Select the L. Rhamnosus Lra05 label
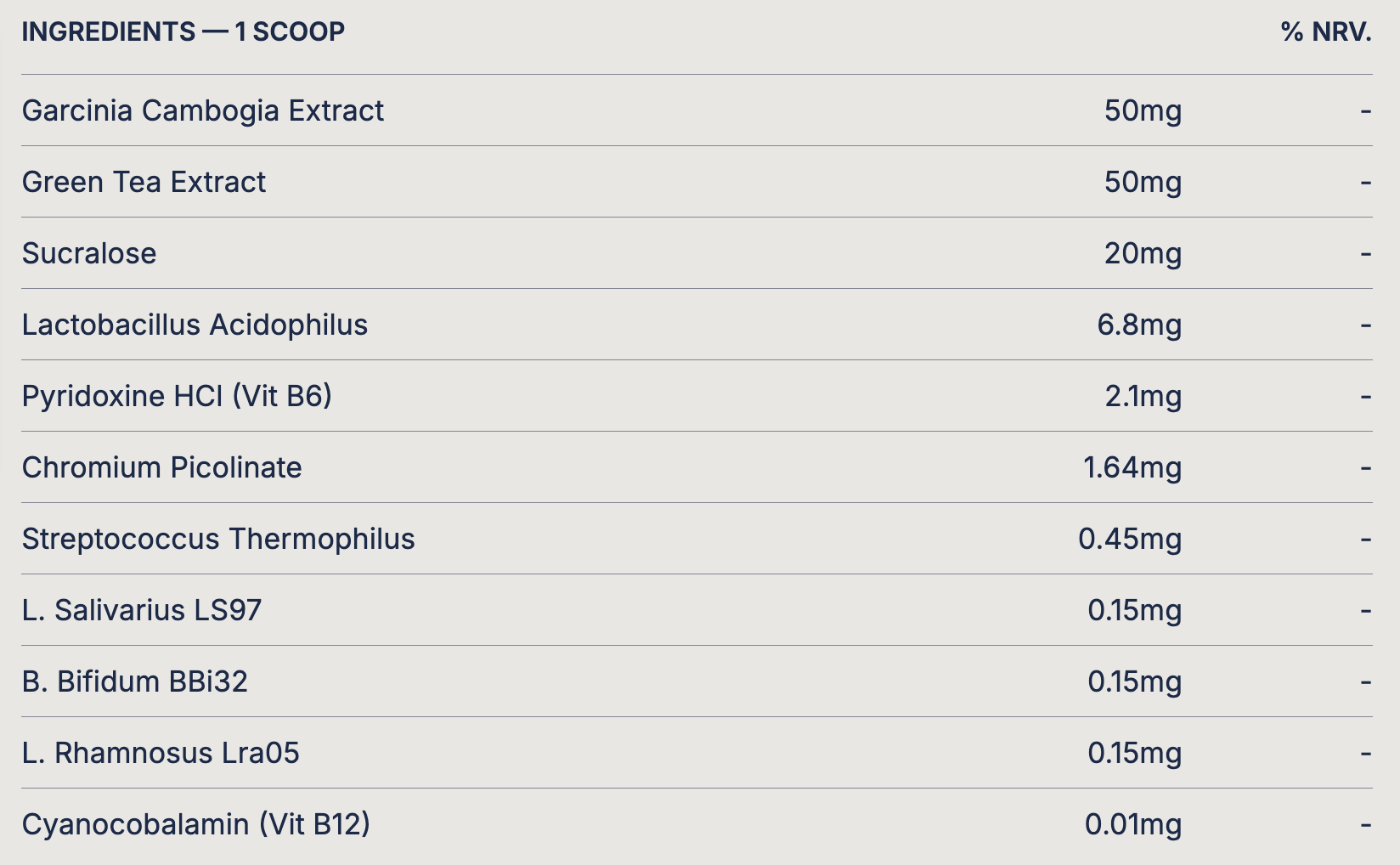The height and width of the screenshot is (865, 1400). coord(161,753)
